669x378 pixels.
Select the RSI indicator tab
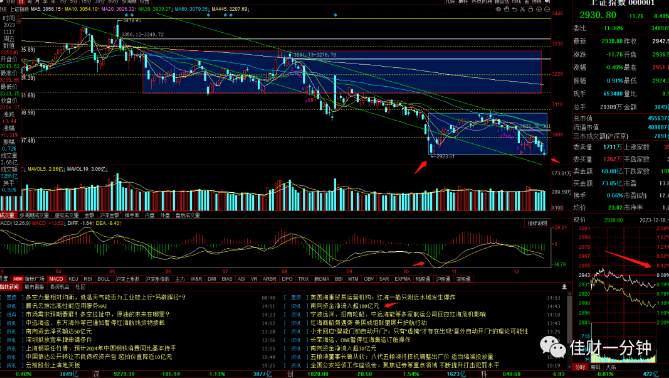click(88, 279)
